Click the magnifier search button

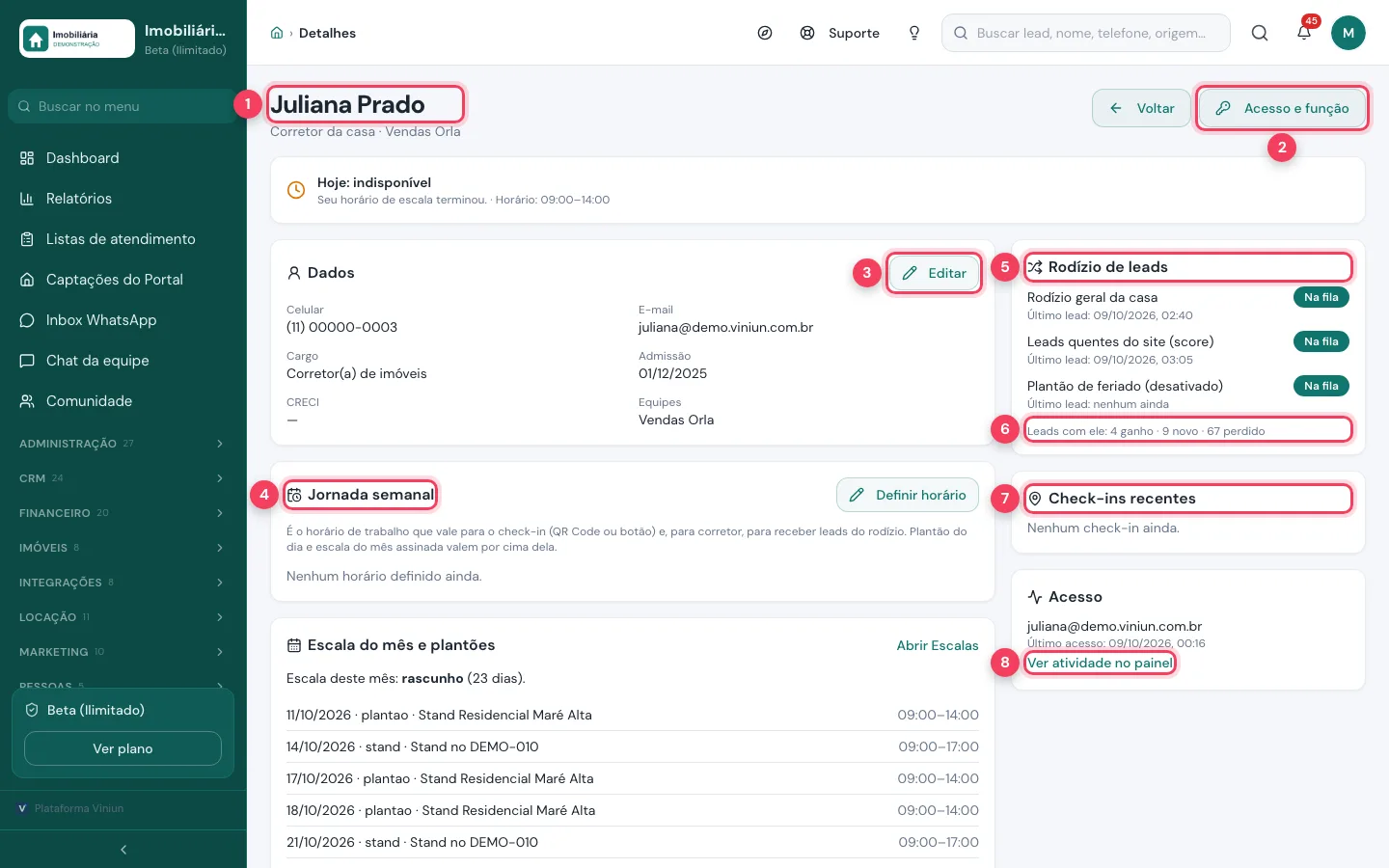[1260, 33]
